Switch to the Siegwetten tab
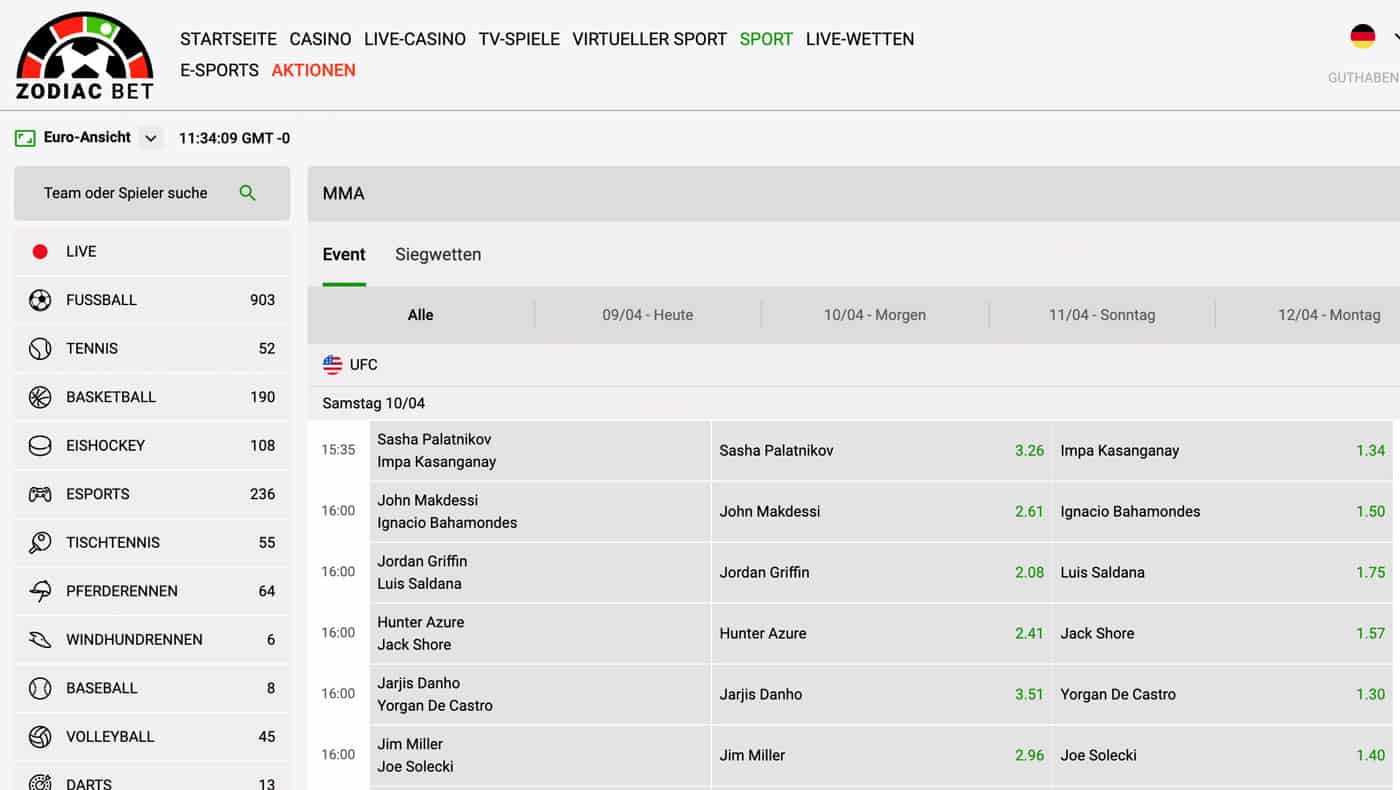Viewport: 1400px width, 790px height. point(438,255)
